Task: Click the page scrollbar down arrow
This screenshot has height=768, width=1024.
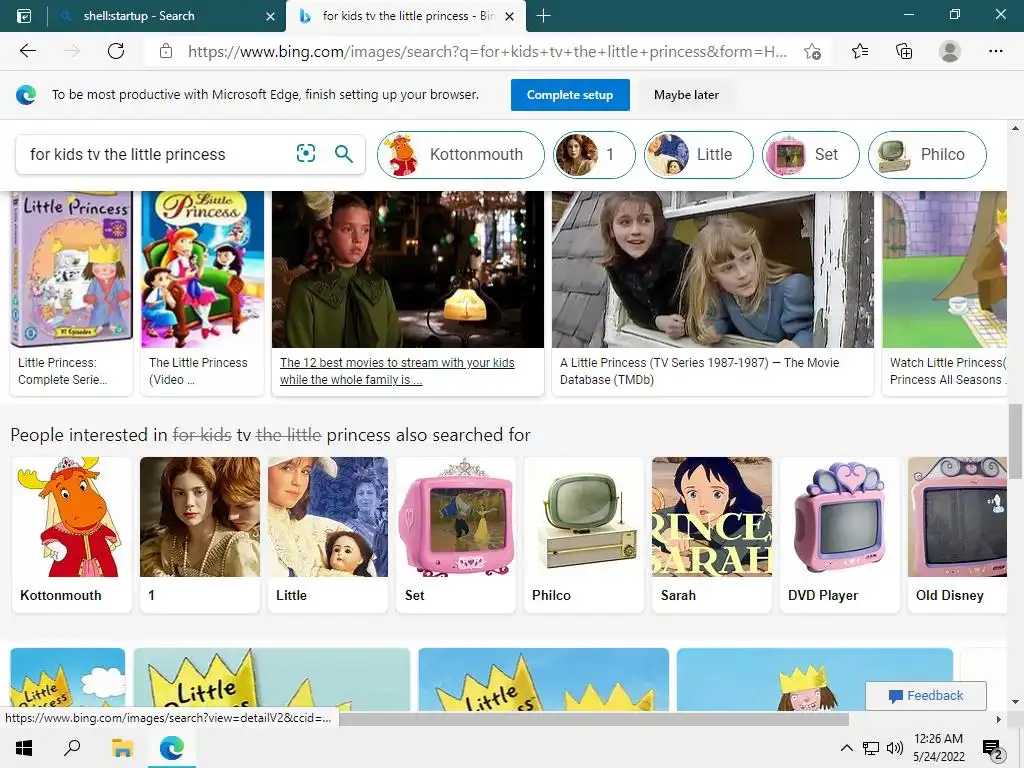Action: 1015,702
